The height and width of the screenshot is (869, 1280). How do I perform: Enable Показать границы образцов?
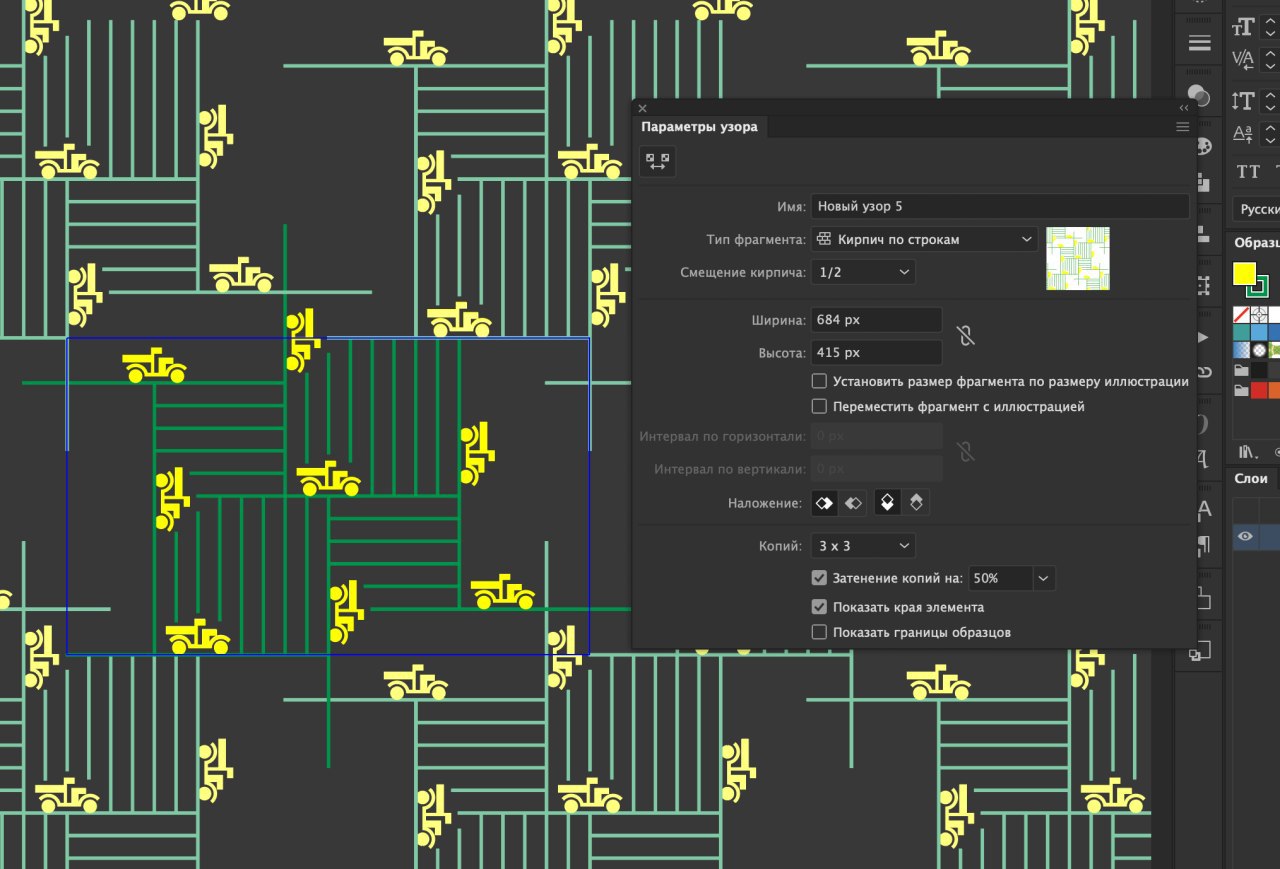820,632
